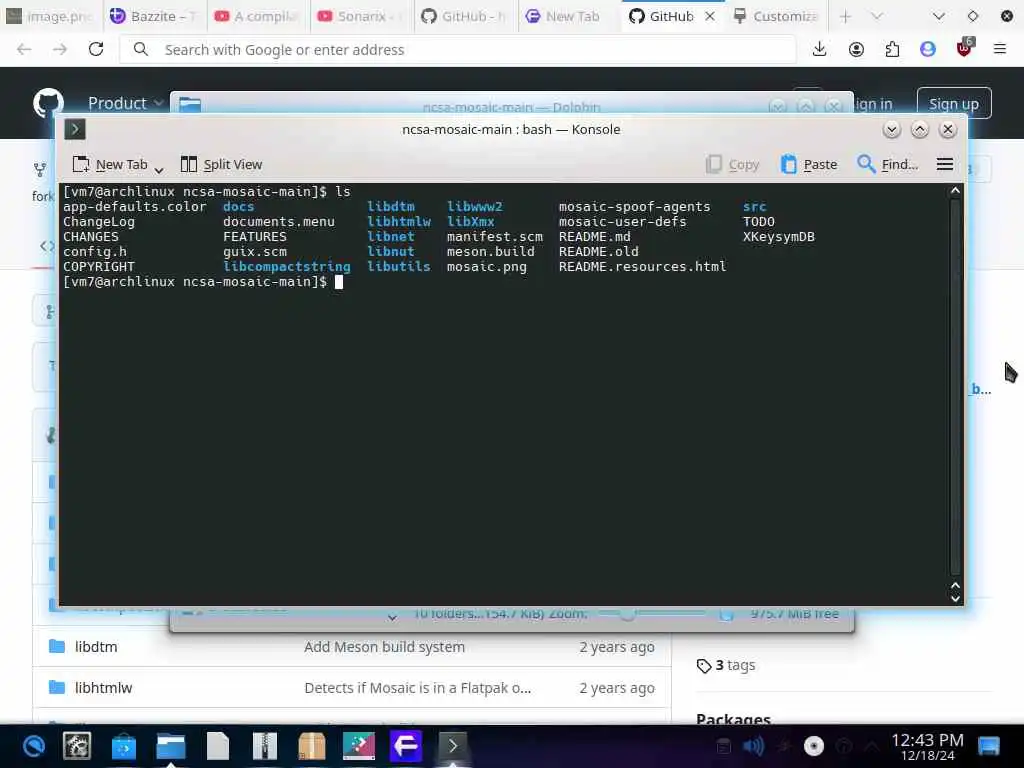Open the Konsole hamburger menu
The image size is (1024, 768).
point(944,165)
